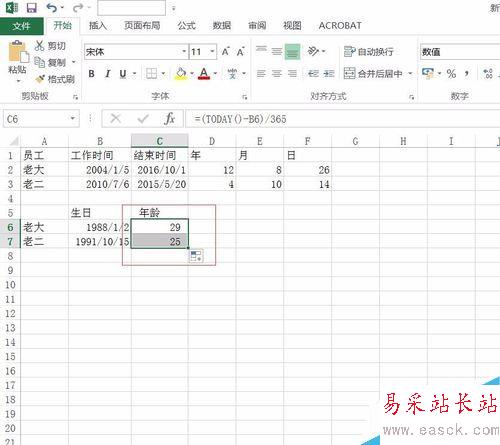Apply comma thousands separator style

467,73
